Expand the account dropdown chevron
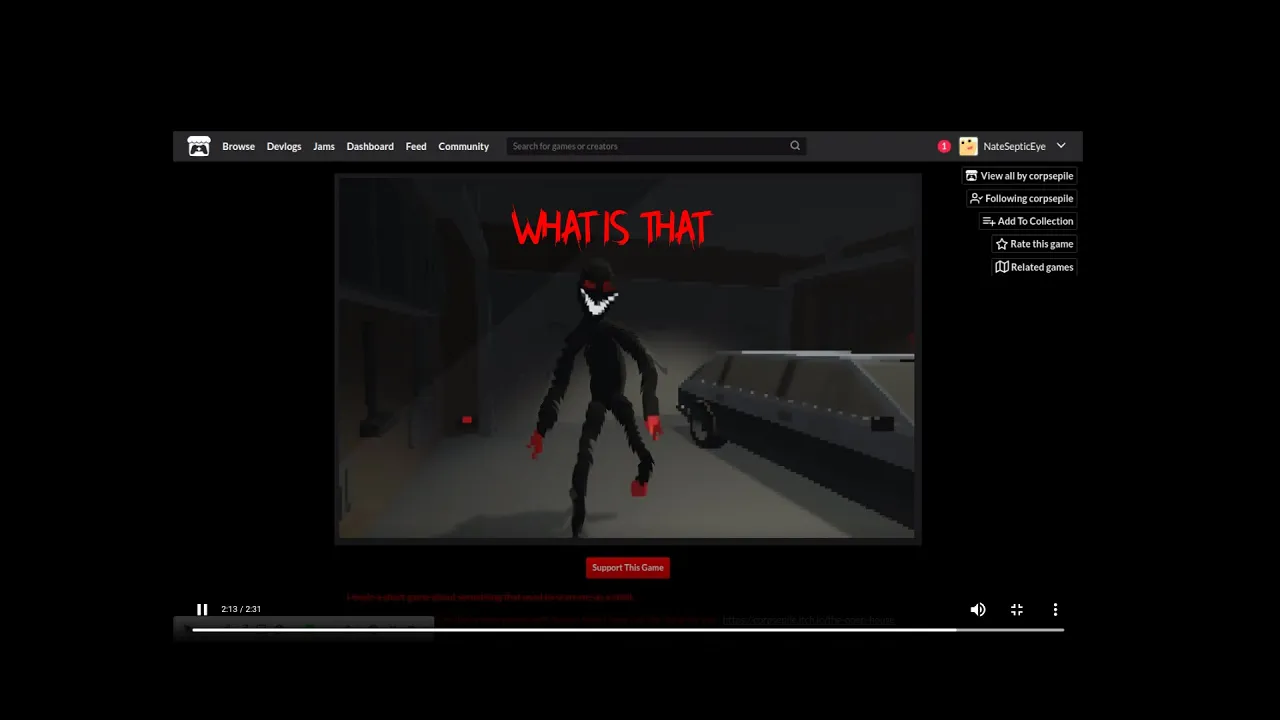 (x=1061, y=146)
